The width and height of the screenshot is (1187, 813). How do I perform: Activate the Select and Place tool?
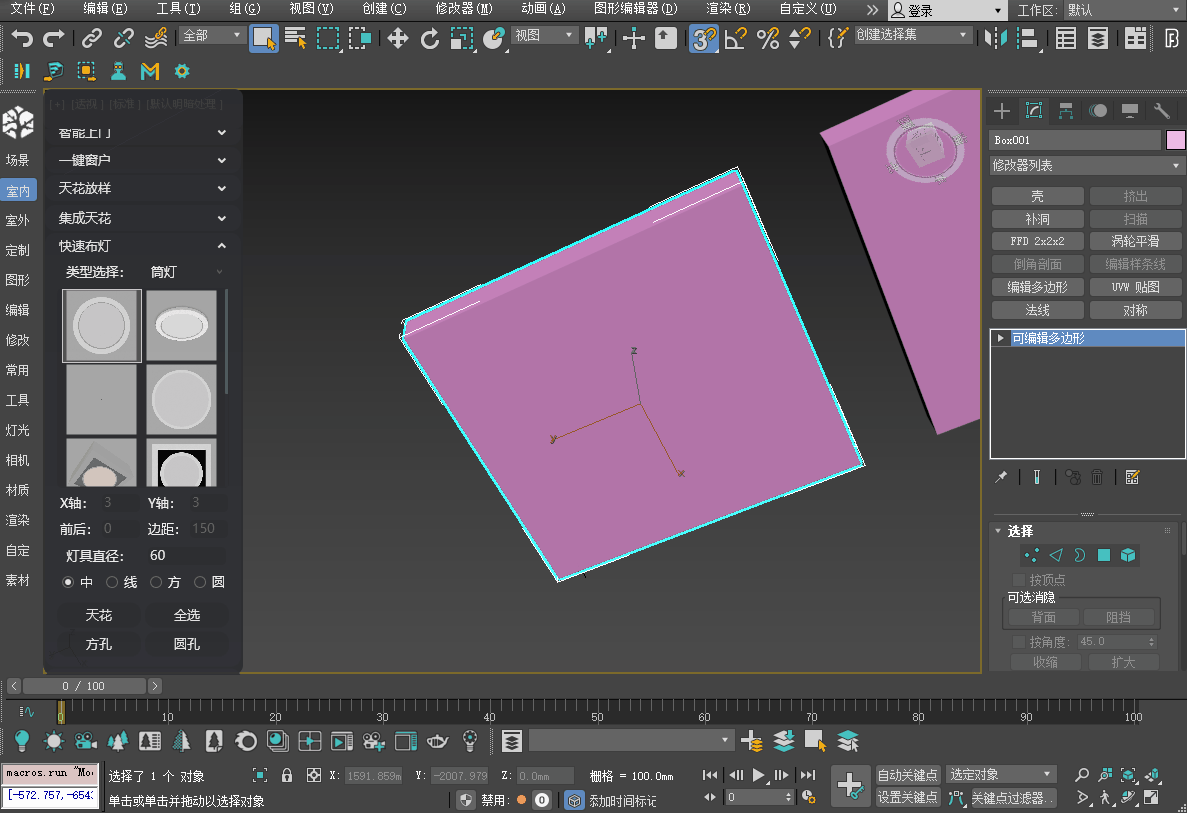click(494, 37)
